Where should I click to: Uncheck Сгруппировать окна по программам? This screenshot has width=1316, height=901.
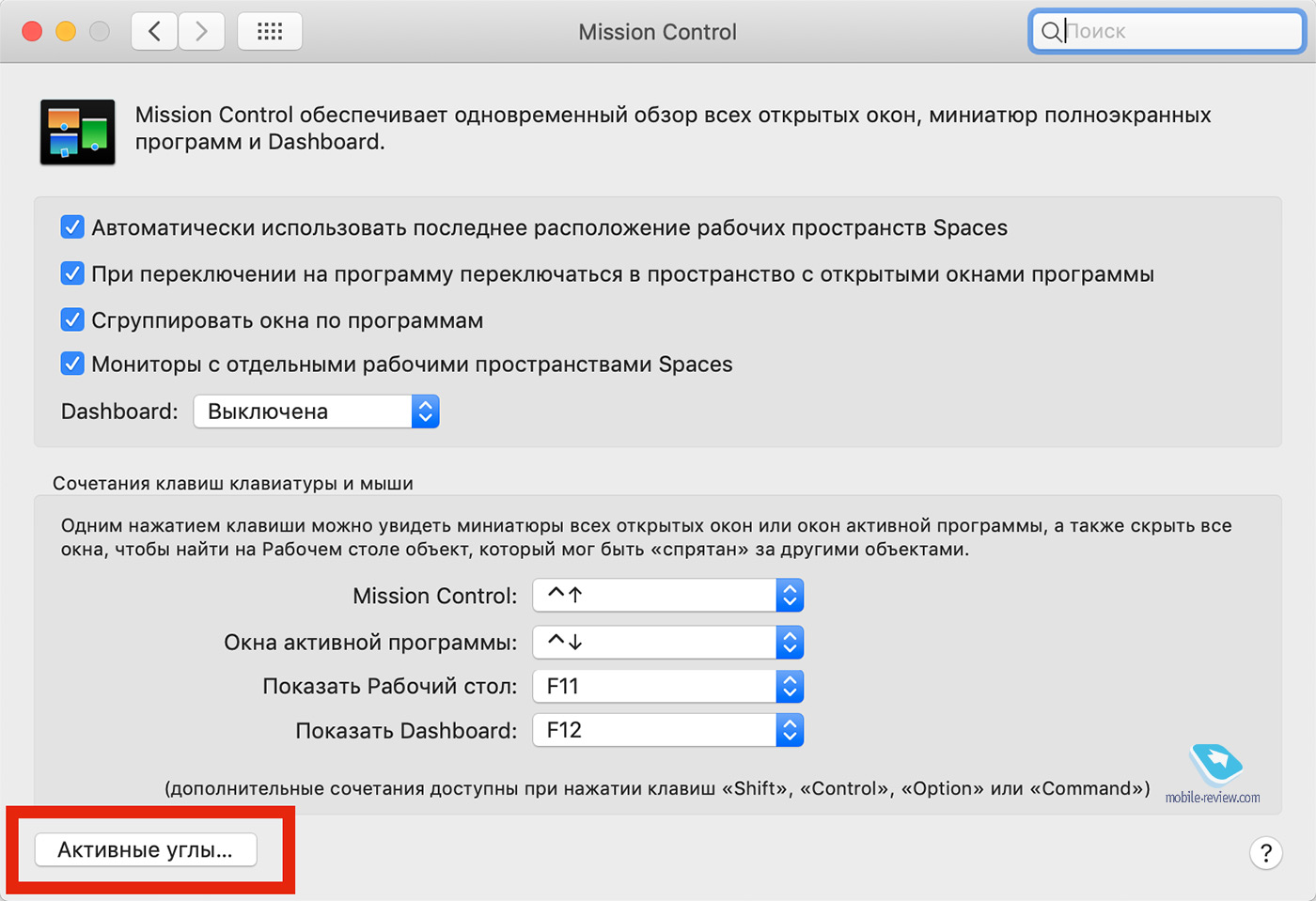click(72, 319)
